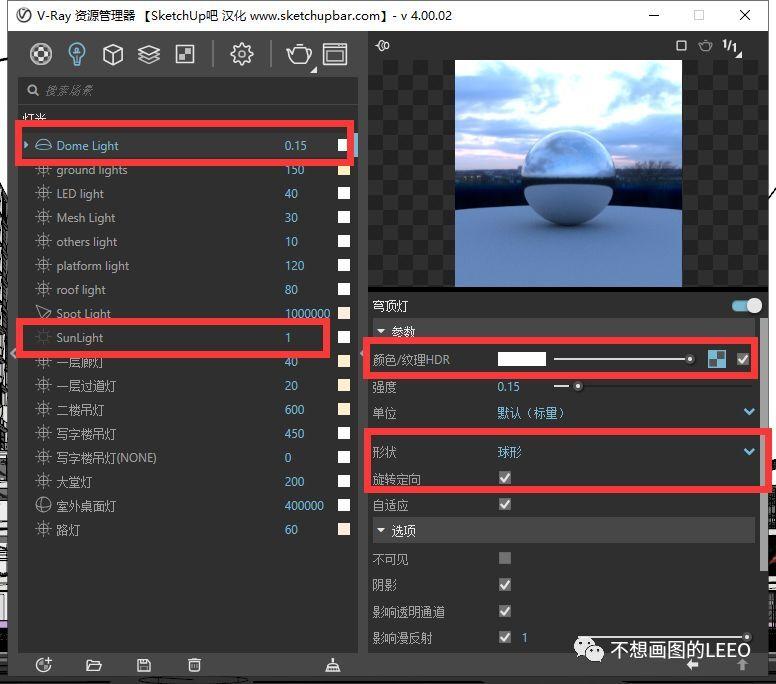Open the Textures checker icon
Screen dimensions: 776x684
tap(185, 54)
